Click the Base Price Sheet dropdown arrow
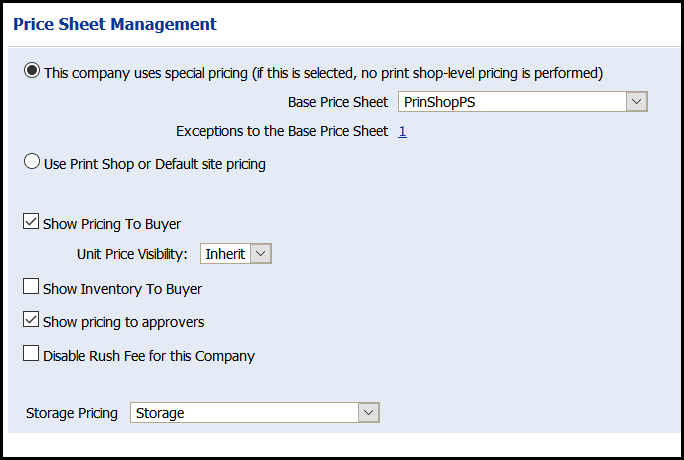The width and height of the screenshot is (684, 460). click(637, 102)
